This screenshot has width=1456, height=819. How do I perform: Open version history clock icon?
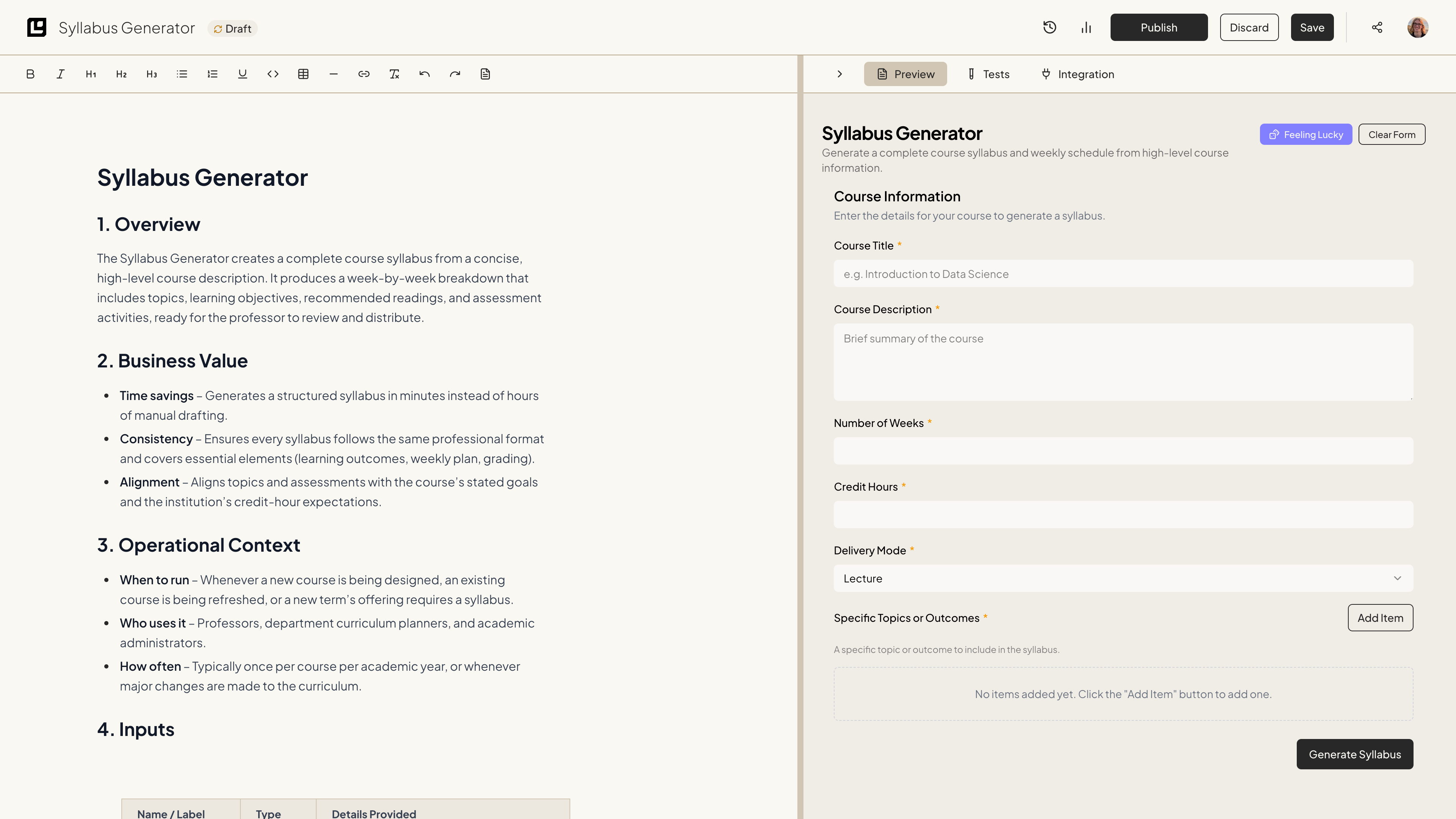point(1050,28)
